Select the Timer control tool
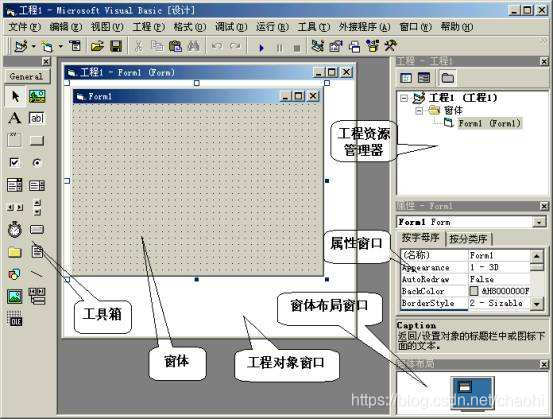This screenshot has width=553, height=419. 15,229
